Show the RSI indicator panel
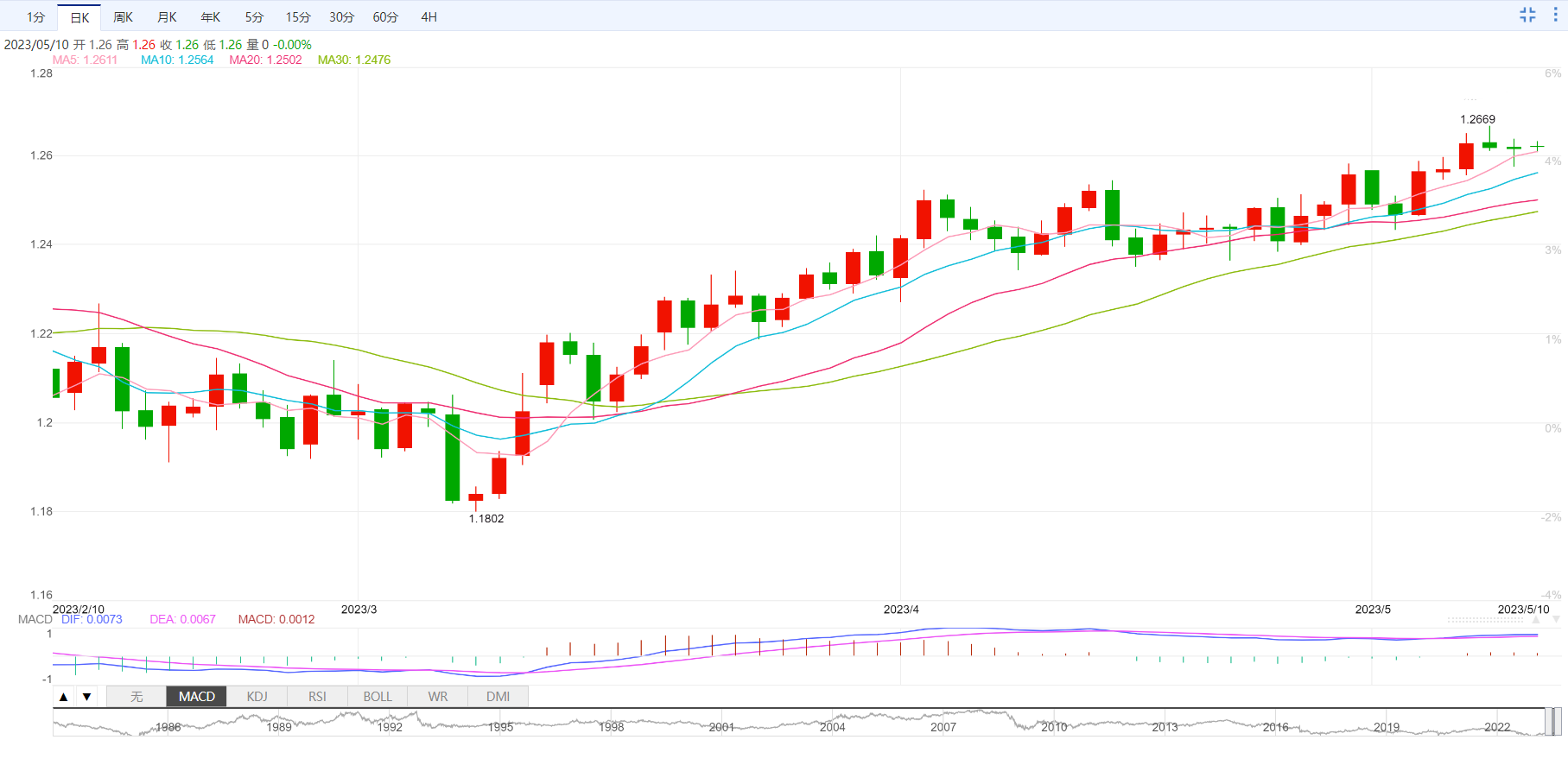 (317, 697)
